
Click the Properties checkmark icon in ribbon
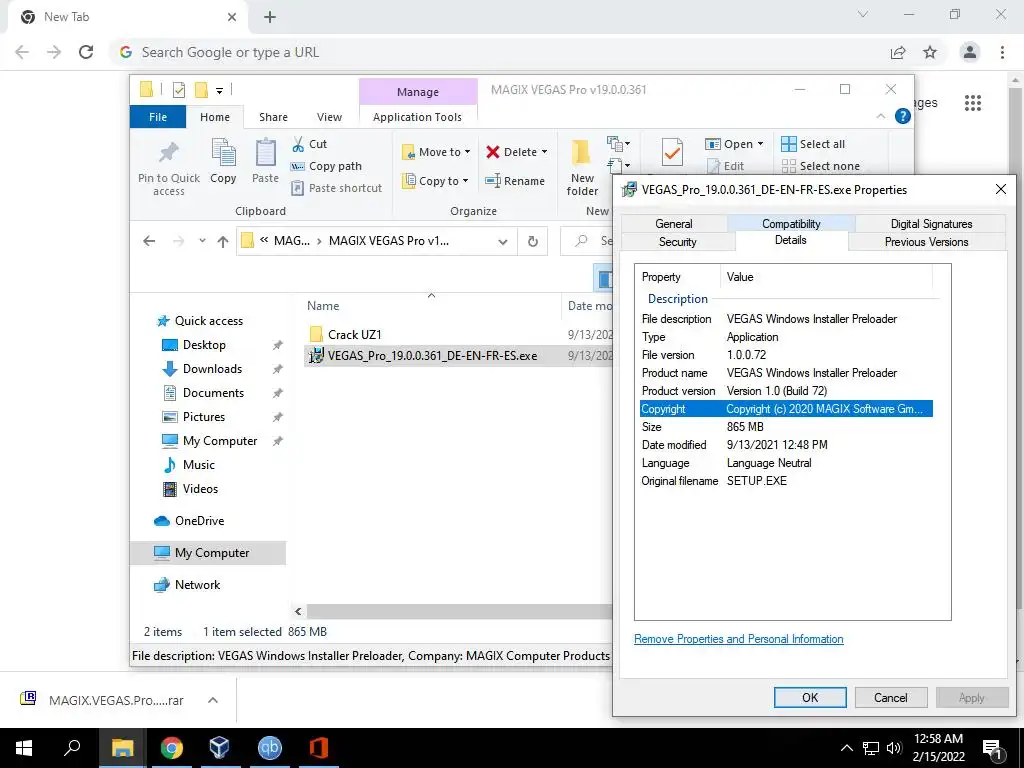[x=672, y=154]
